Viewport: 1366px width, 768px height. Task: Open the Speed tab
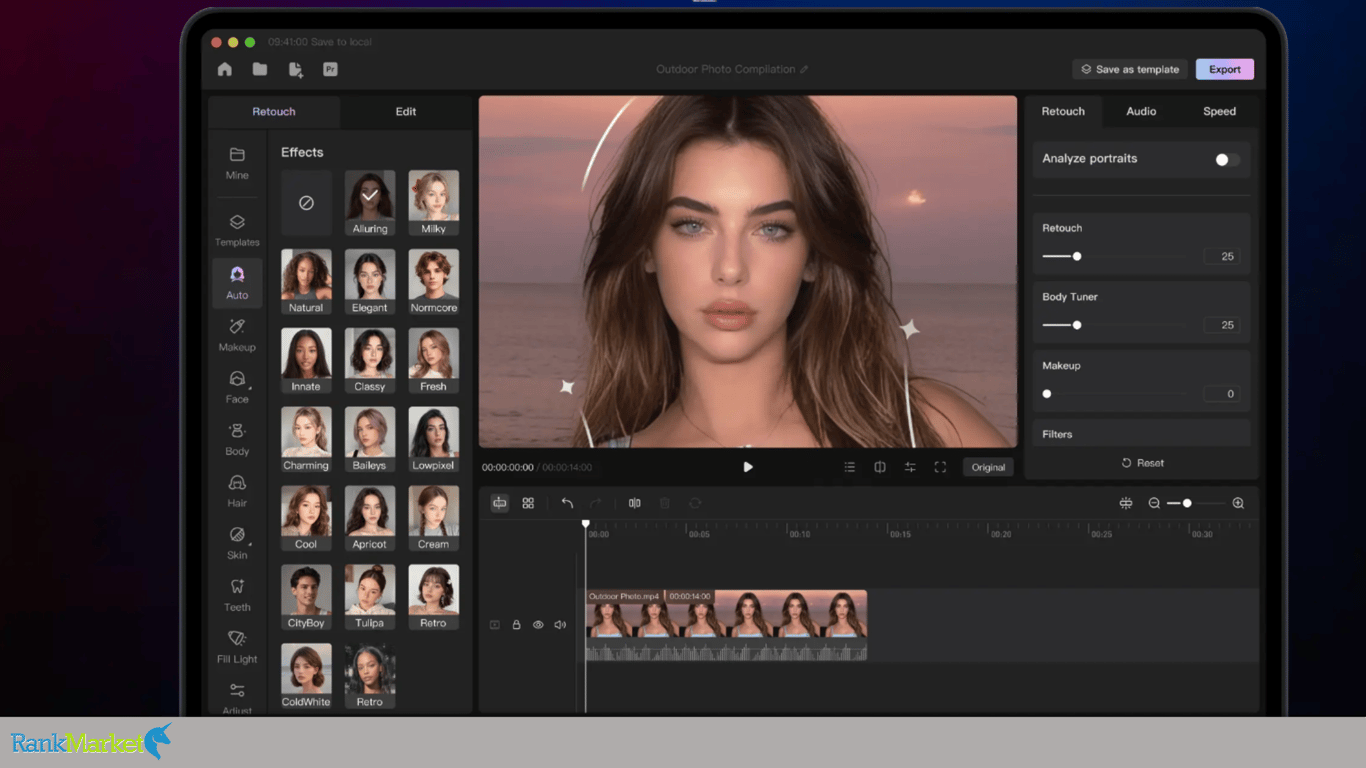click(1219, 112)
